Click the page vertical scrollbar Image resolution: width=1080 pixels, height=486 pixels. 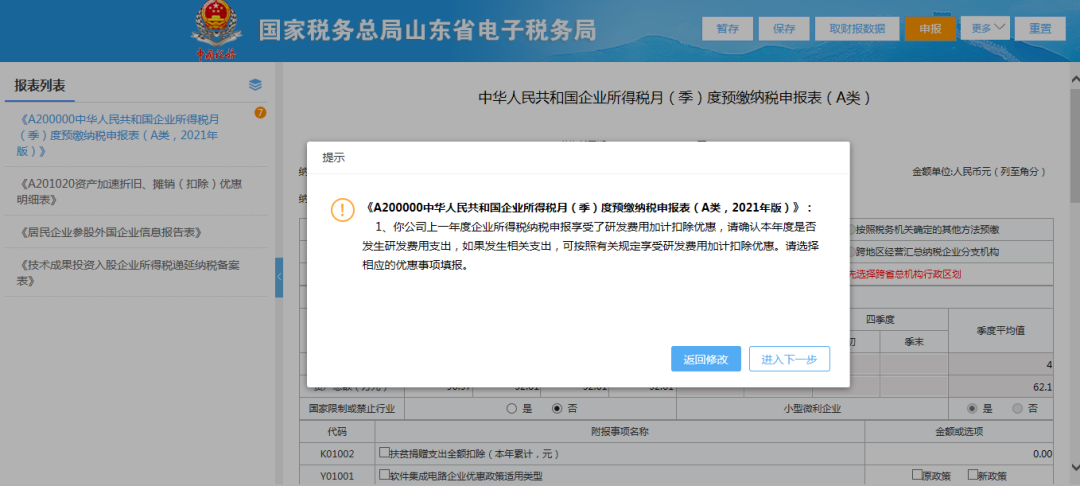click(x=1074, y=275)
